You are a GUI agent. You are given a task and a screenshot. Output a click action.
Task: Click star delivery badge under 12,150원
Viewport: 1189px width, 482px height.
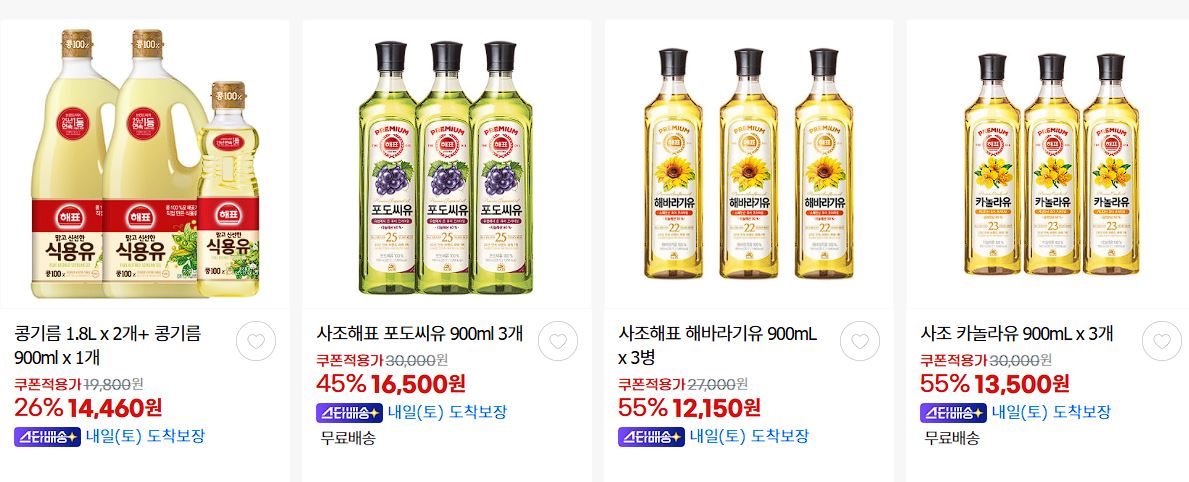(x=651, y=437)
